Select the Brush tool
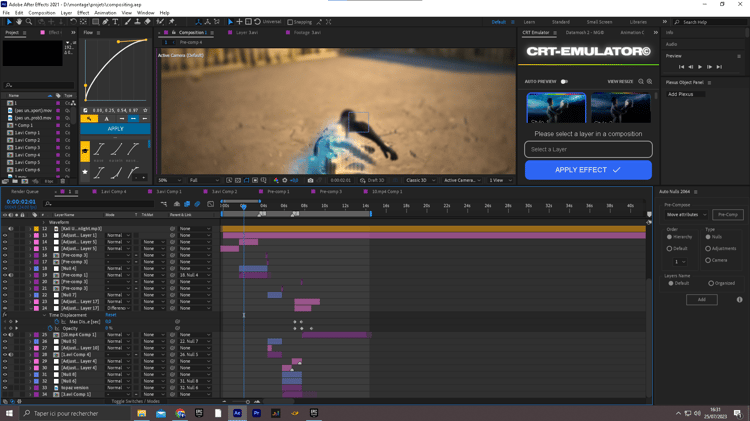This screenshot has width=750, height=421. tap(128, 22)
